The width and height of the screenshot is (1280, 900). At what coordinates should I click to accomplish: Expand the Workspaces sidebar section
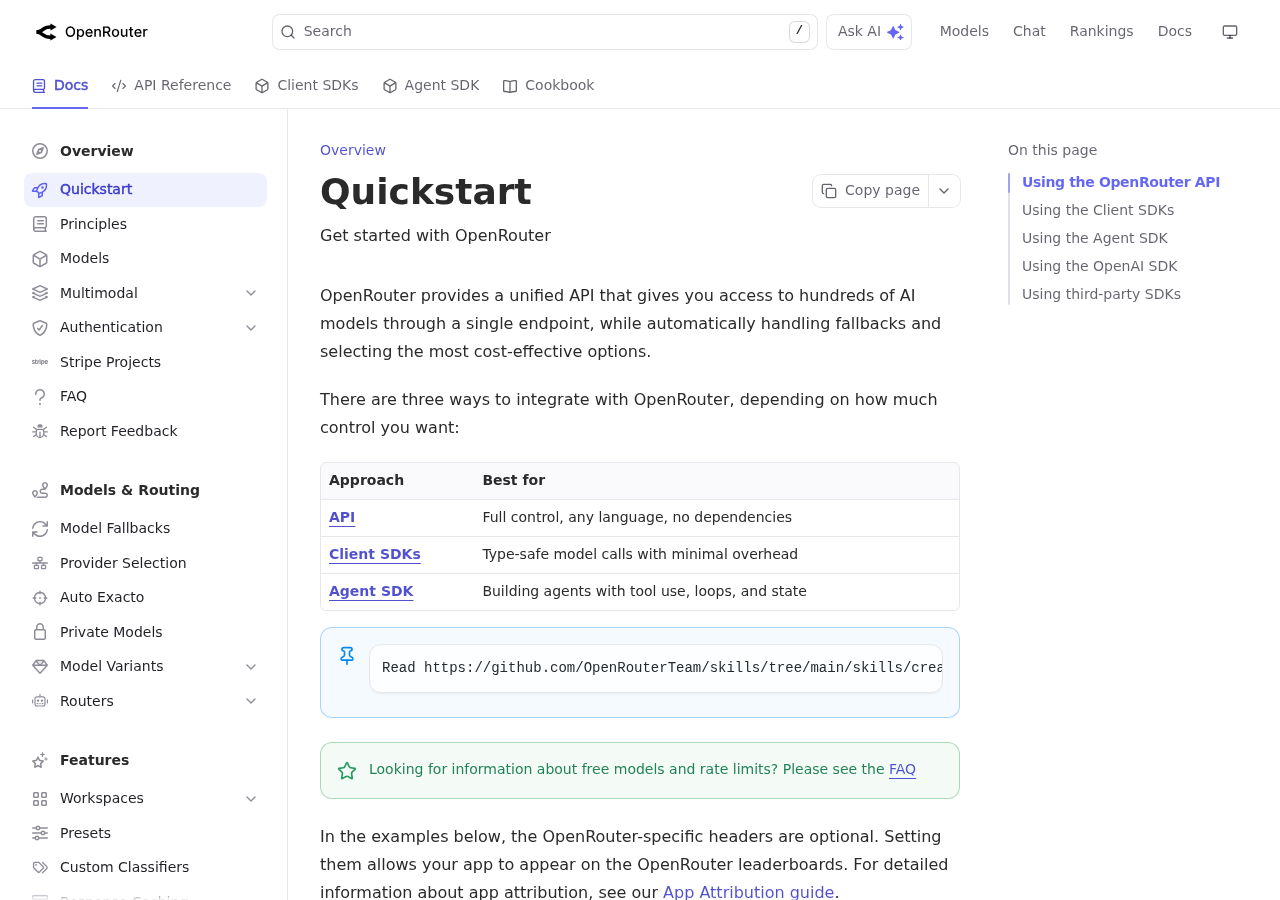[251, 799]
